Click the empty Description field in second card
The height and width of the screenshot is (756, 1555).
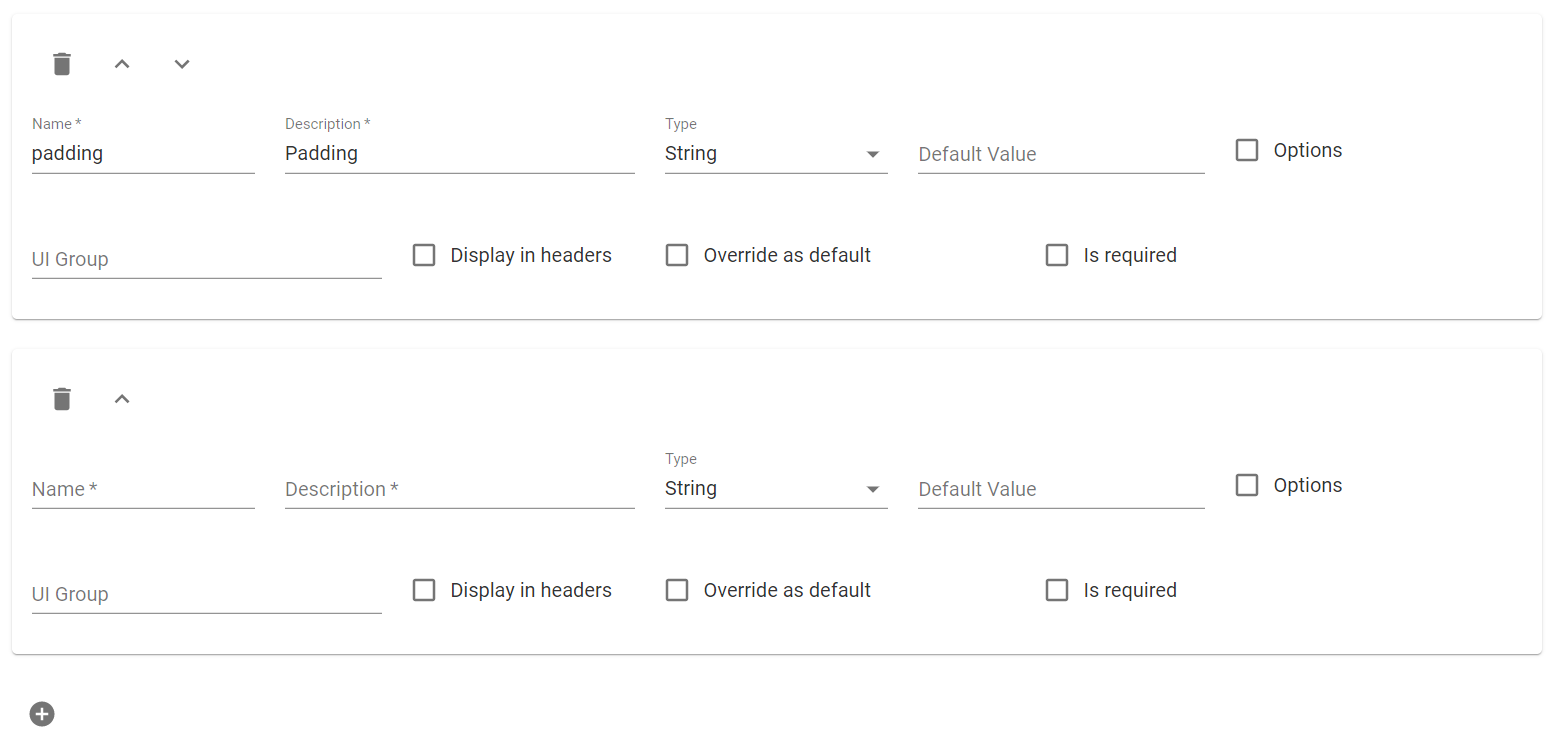coord(459,490)
